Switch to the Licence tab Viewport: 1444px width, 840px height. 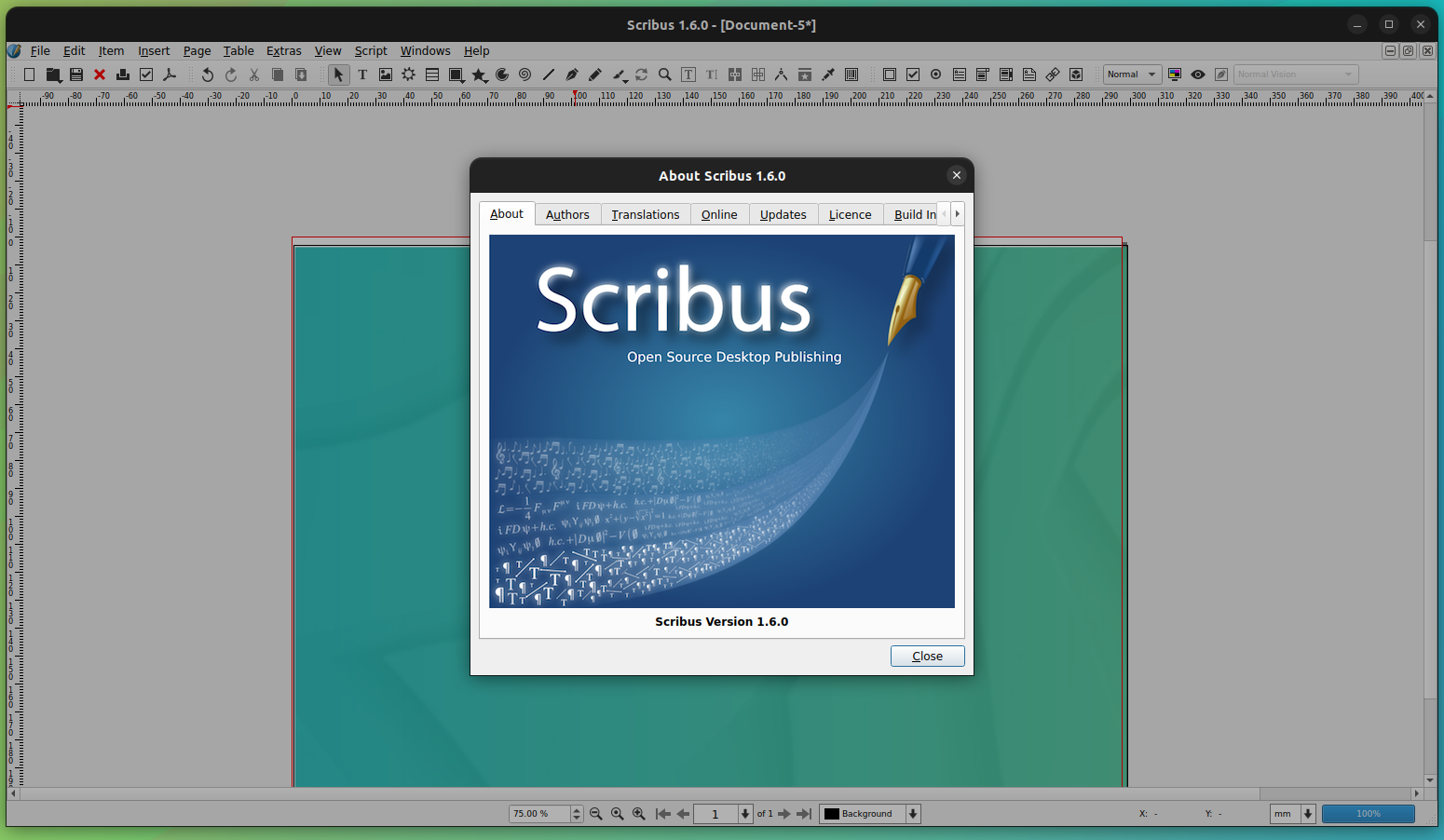849,213
